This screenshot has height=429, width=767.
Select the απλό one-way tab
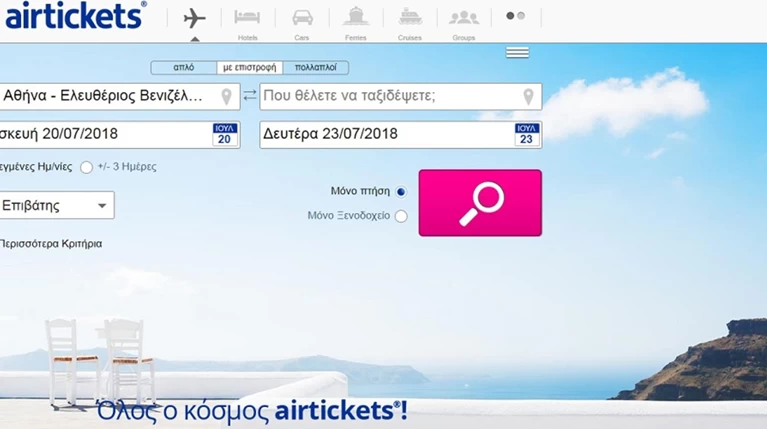184,68
